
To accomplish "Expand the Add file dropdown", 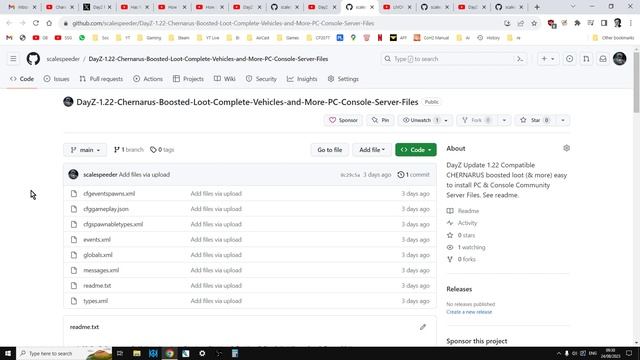I will coord(371,150).
